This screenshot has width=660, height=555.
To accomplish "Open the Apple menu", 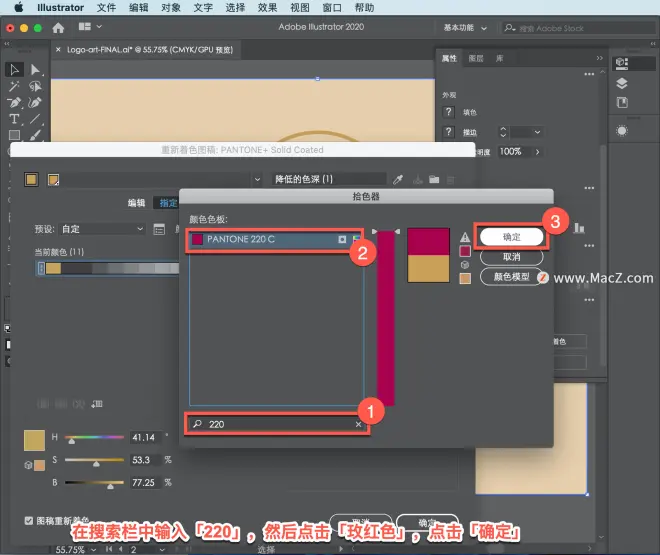I will (19, 7).
